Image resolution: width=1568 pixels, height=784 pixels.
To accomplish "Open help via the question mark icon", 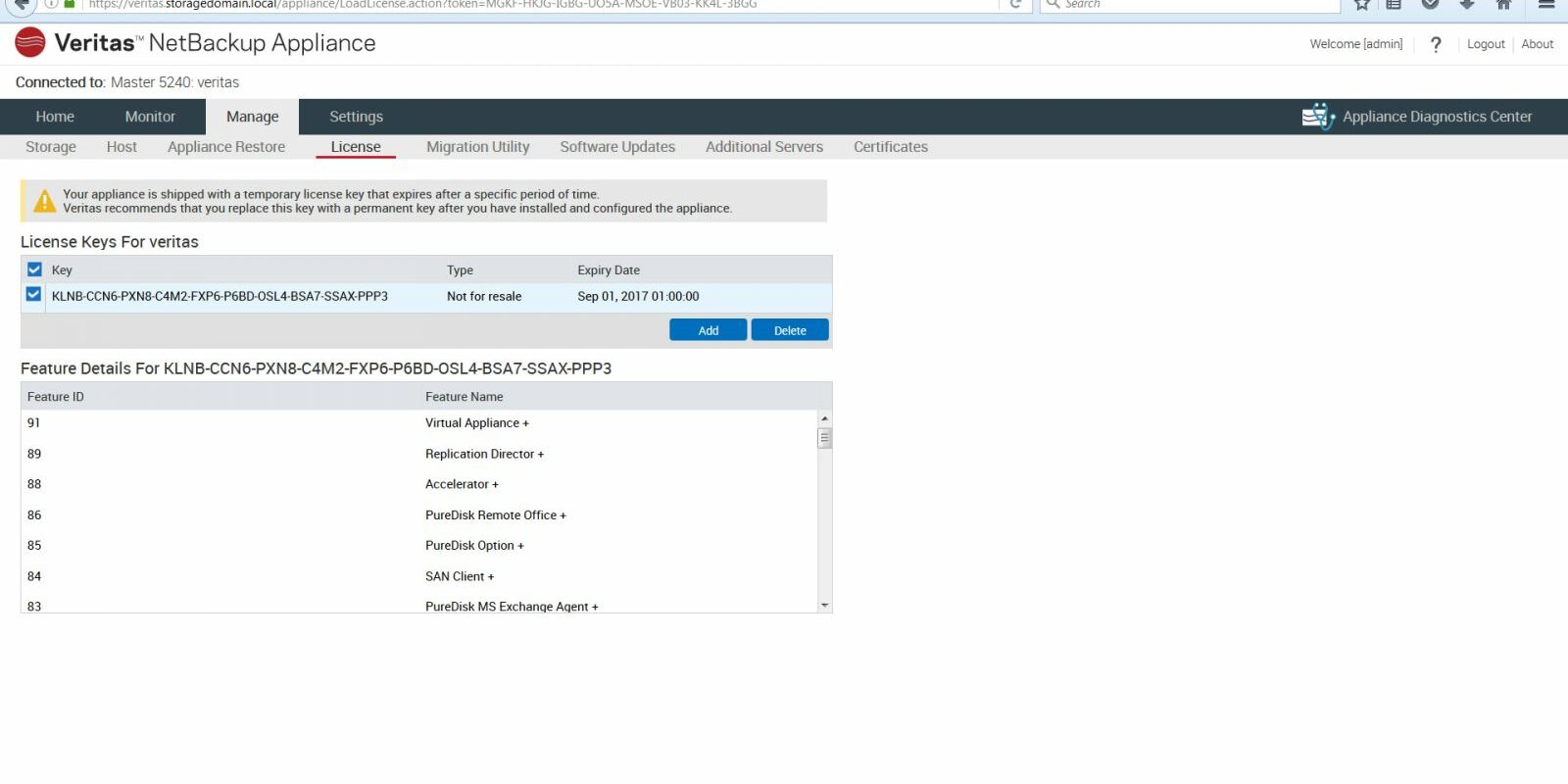I will [x=1436, y=44].
